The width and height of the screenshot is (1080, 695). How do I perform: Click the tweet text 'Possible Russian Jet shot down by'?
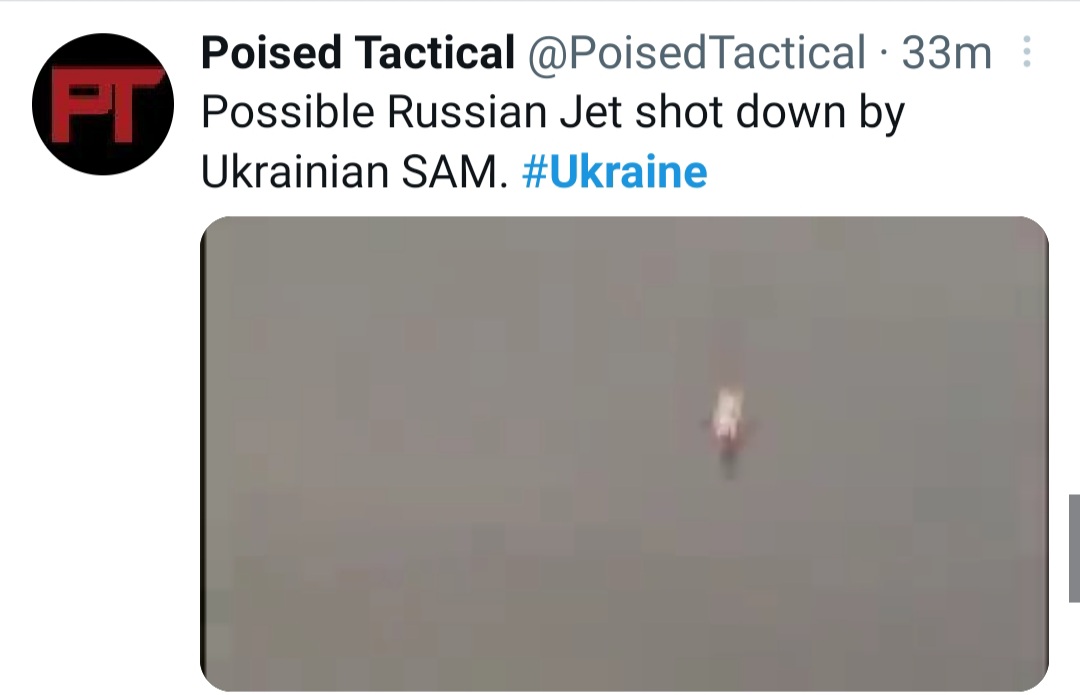coord(553,112)
